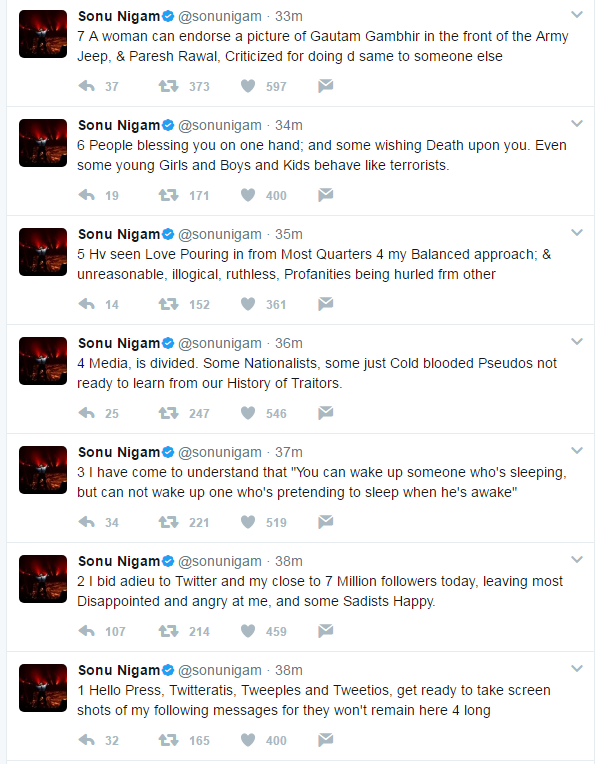595x764 pixels.
Task: Open Sonu Nigam profile name on first tweet
Action: click(x=119, y=17)
